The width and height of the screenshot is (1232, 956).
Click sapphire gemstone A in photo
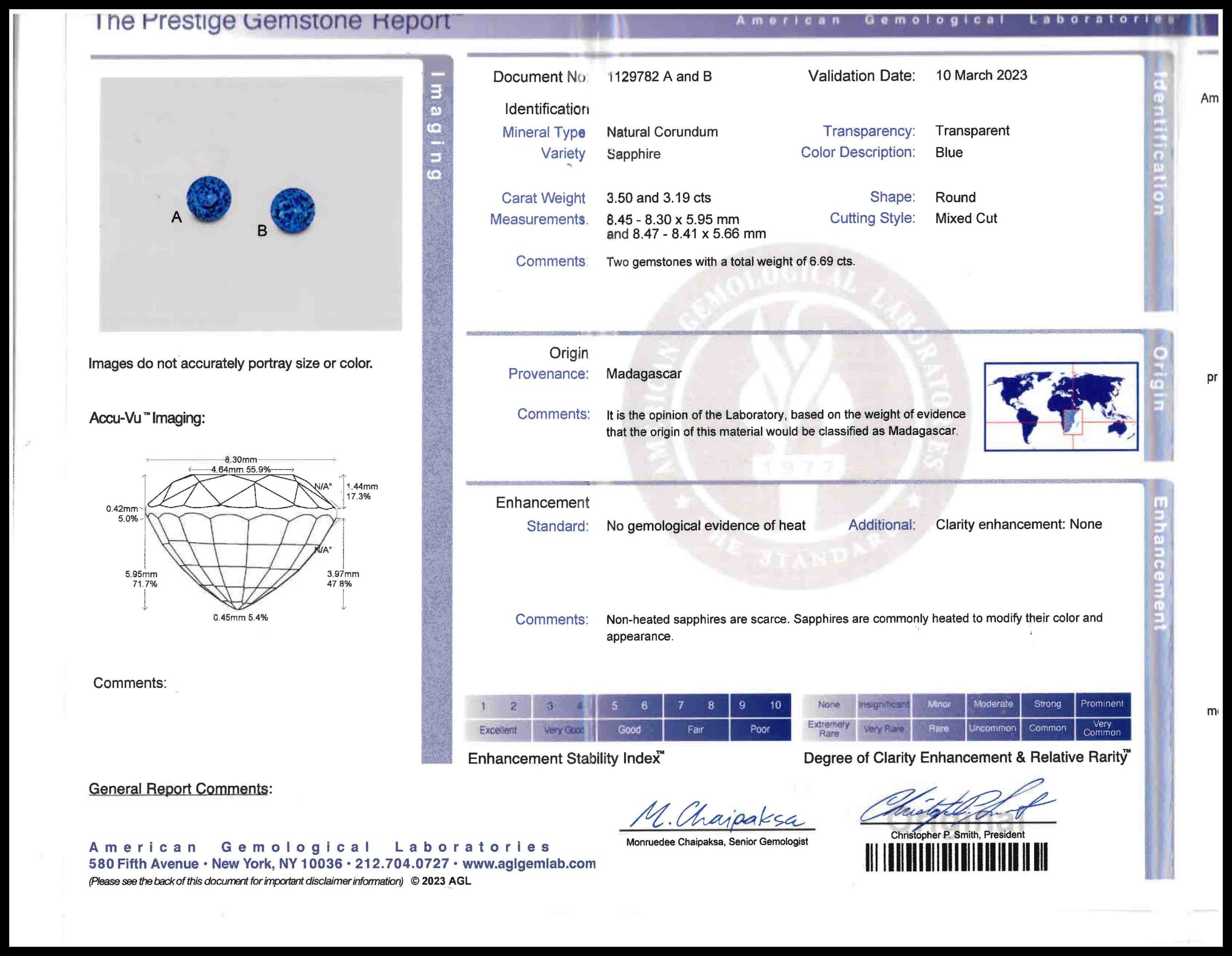(x=209, y=199)
